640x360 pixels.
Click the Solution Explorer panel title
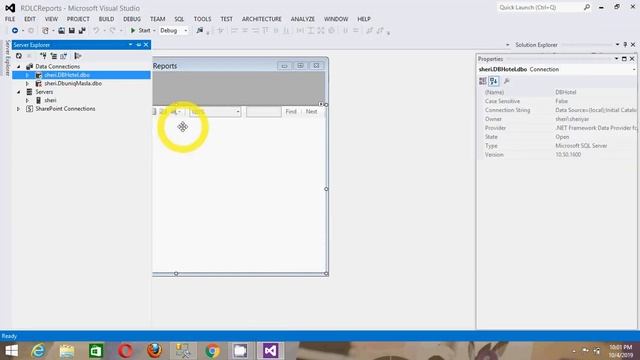(x=536, y=44)
